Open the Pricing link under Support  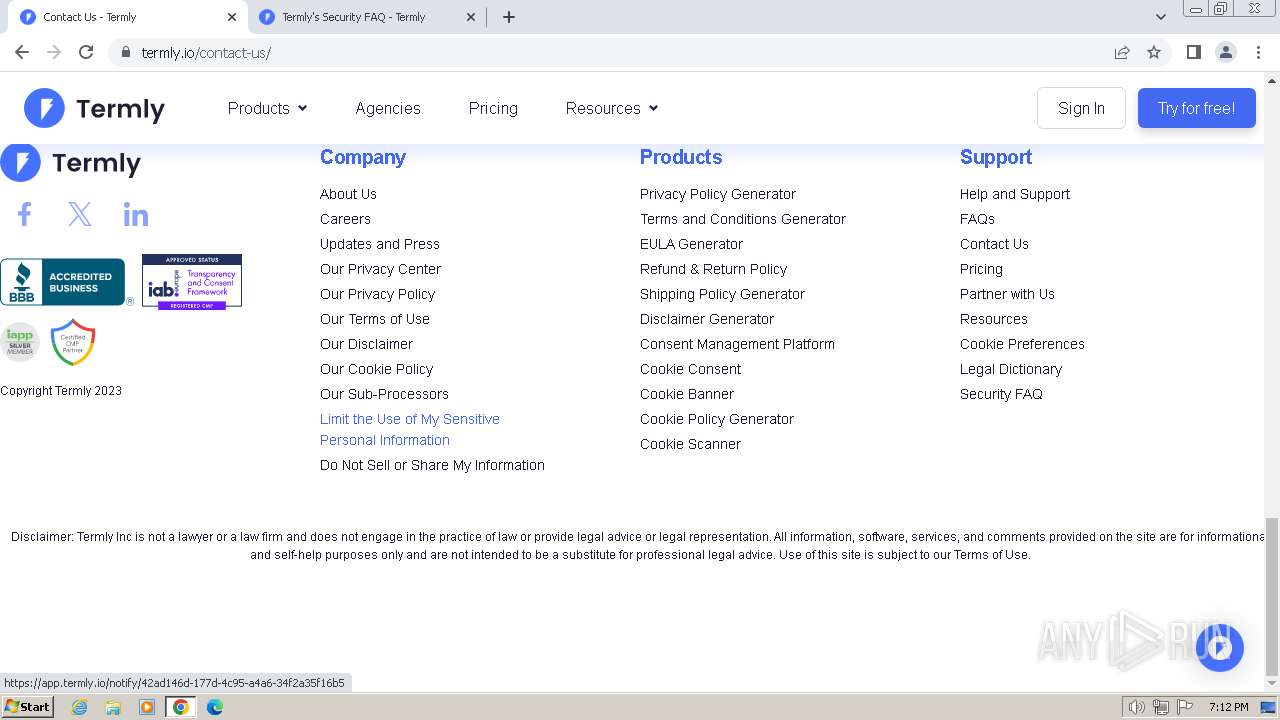coord(981,269)
